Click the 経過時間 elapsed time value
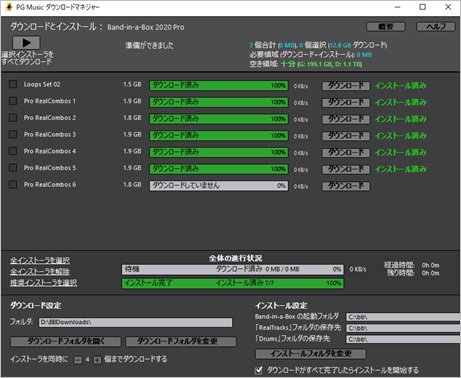Screen dimensions: 461x378 [x=430, y=265]
